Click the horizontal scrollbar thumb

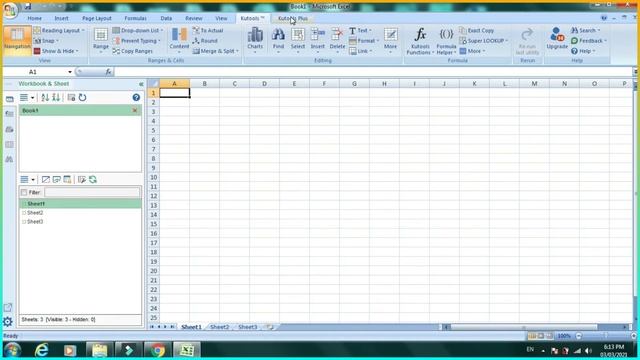(x=524, y=327)
